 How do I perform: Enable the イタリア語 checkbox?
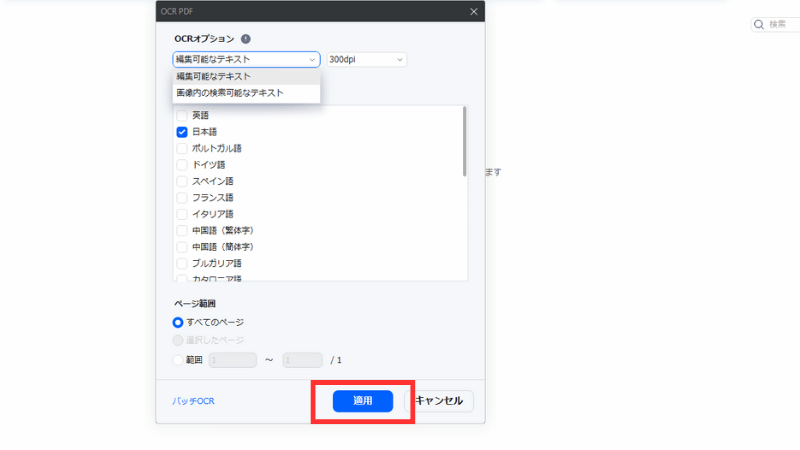182,214
